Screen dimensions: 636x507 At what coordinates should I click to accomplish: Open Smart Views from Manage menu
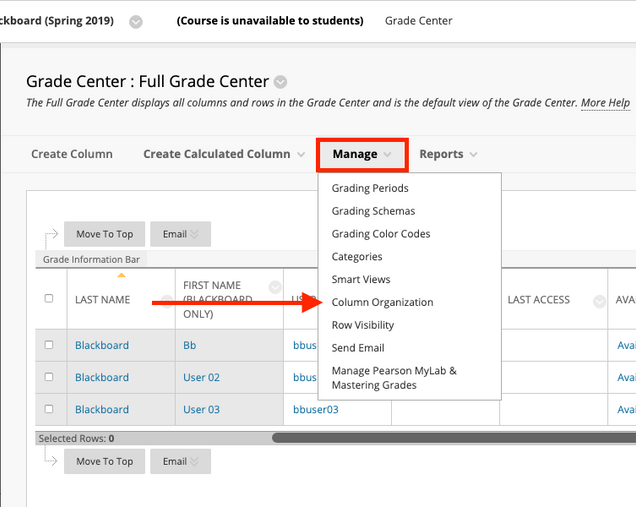click(x=361, y=279)
